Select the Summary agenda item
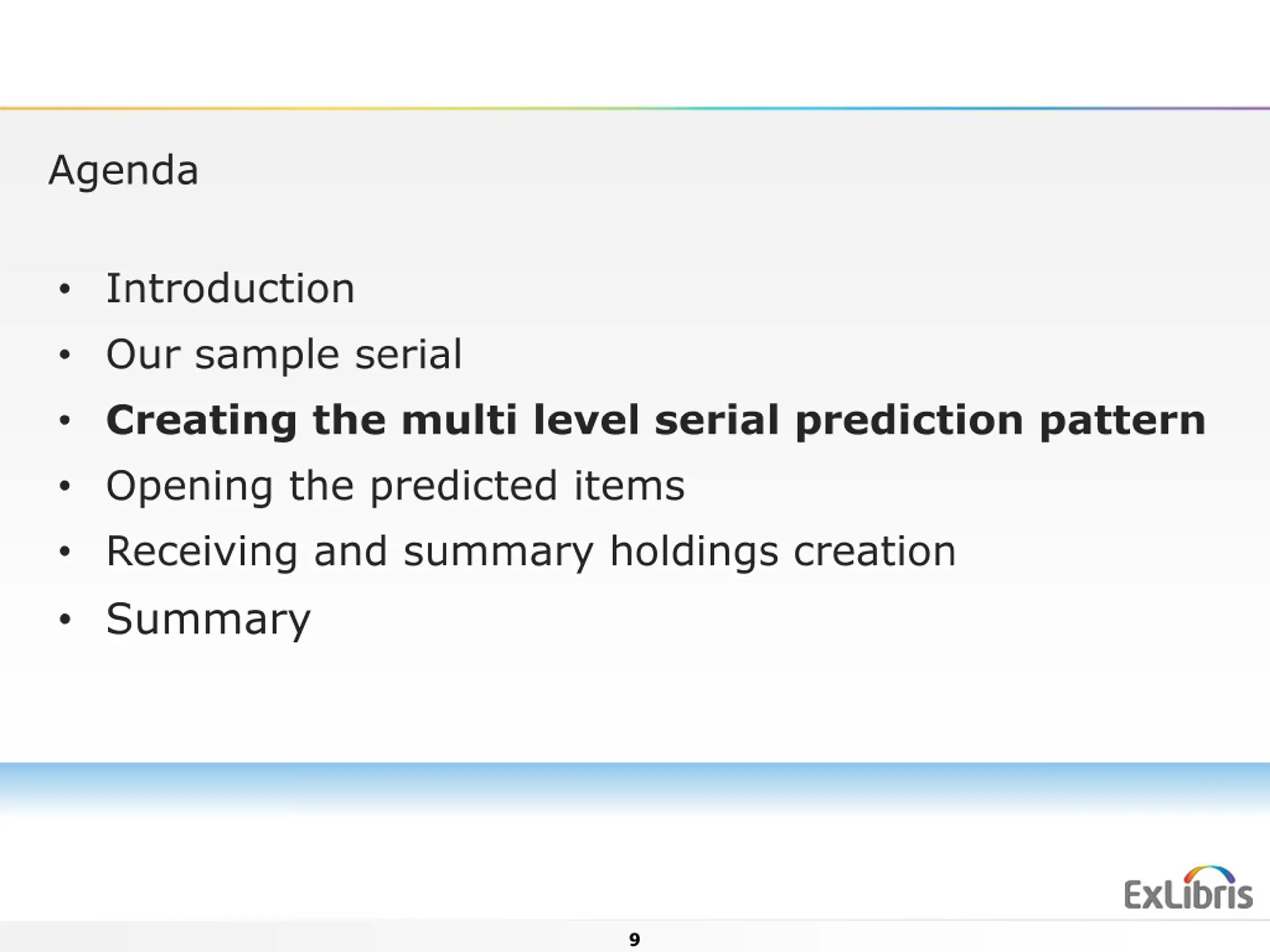This screenshot has height=952, width=1270. point(208,620)
